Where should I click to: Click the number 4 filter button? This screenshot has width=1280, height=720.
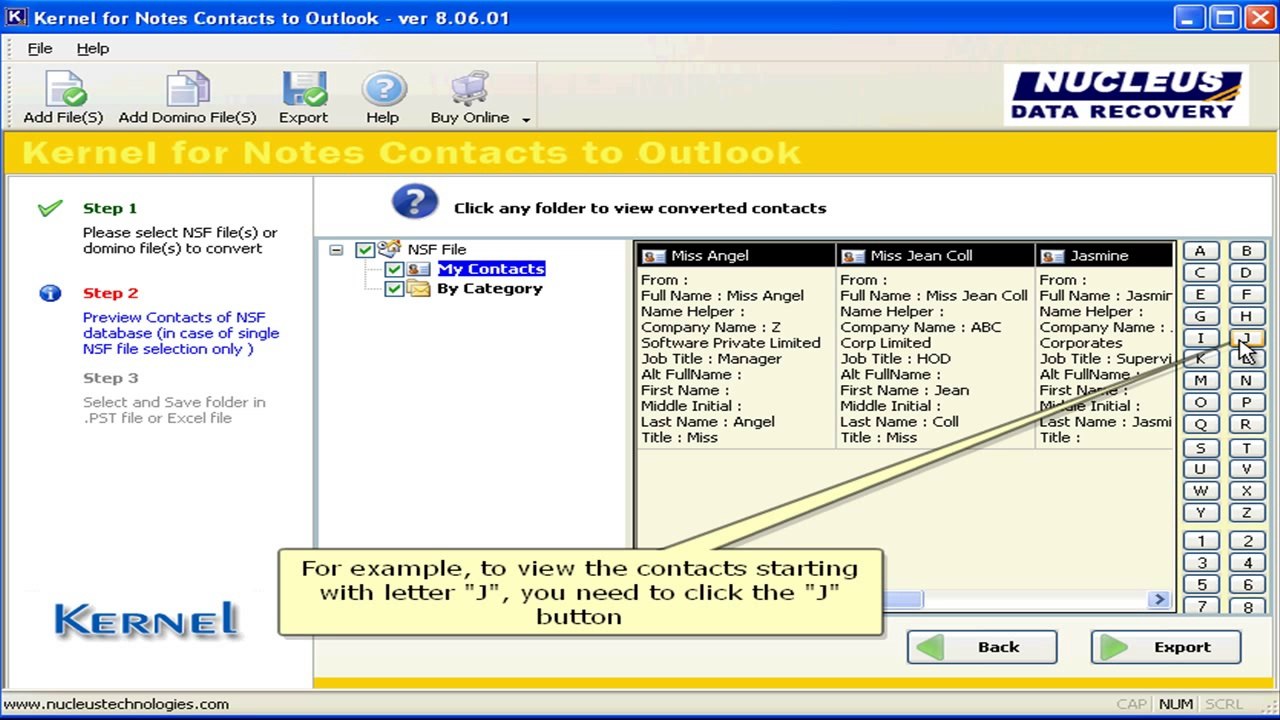[1246, 563]
